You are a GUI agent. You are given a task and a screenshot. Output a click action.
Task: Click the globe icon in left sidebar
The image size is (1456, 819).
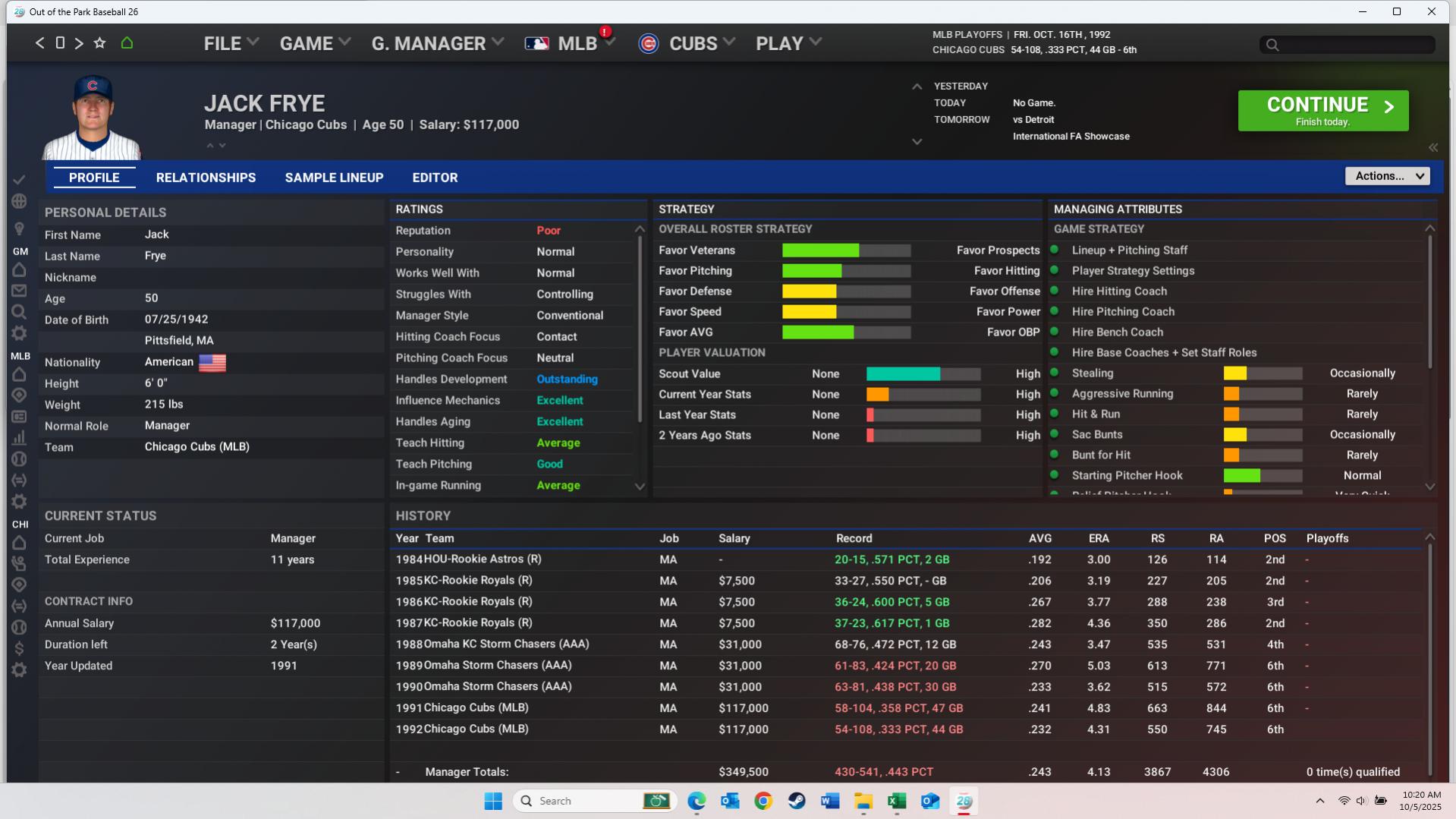(x=20, y=201)
